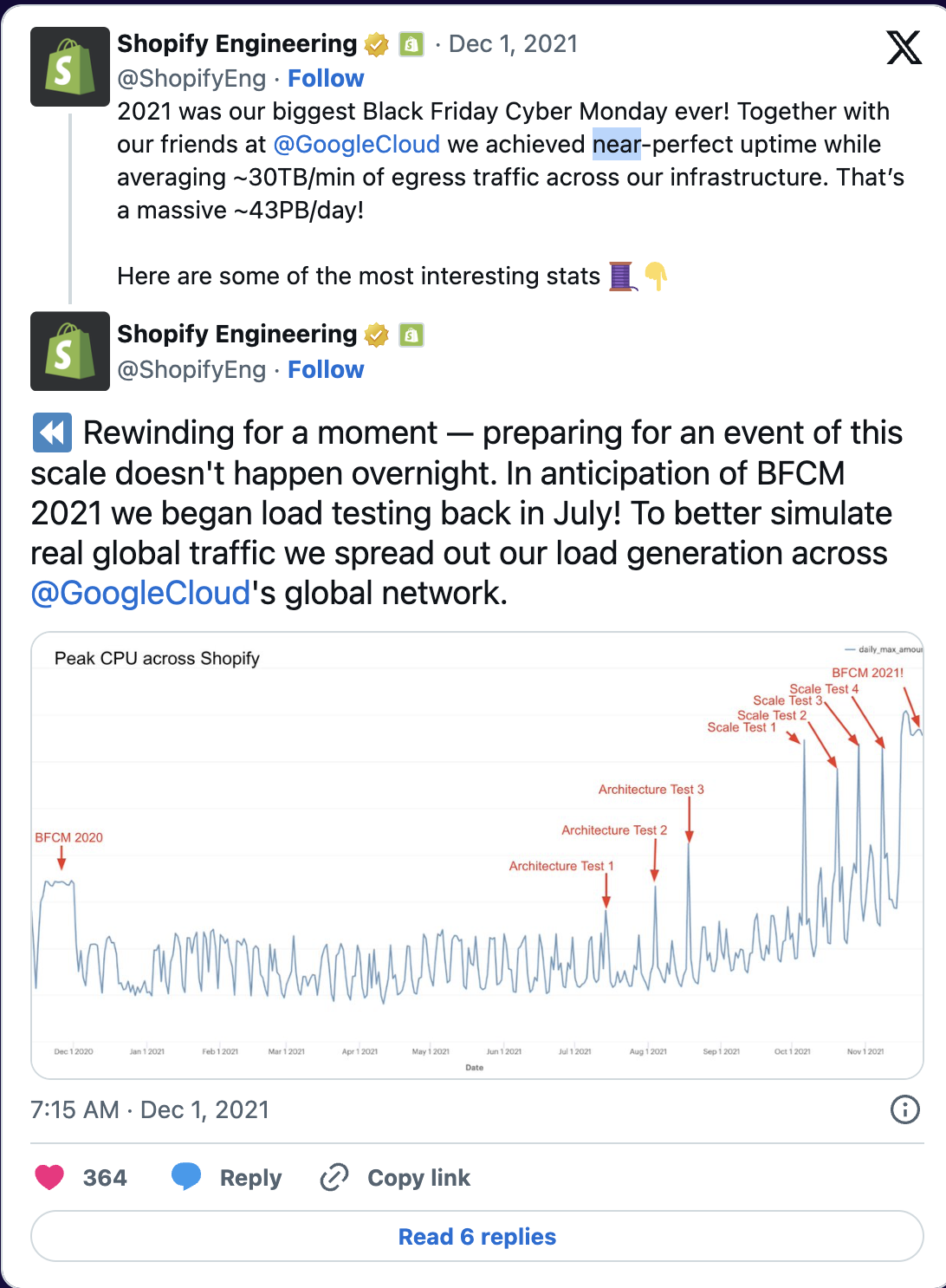This screenshot has width=946, height=1288.
Task: Click the Dec 1, 2021 date link
Action: point(513,44)
